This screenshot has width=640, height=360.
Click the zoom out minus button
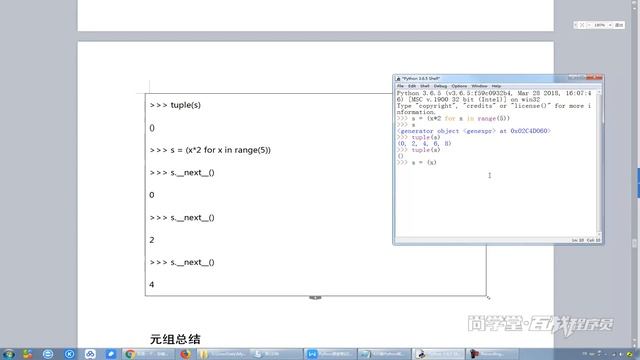[x=589, y=25]
